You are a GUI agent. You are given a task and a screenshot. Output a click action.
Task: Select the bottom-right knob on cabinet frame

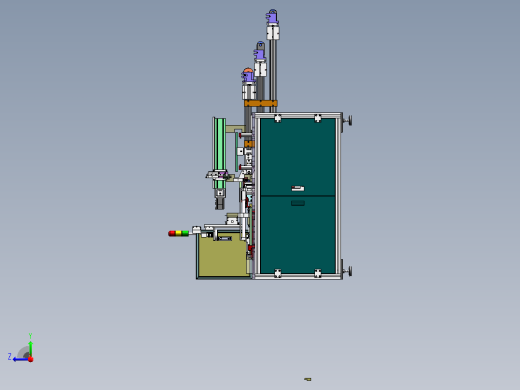[348, 271]
